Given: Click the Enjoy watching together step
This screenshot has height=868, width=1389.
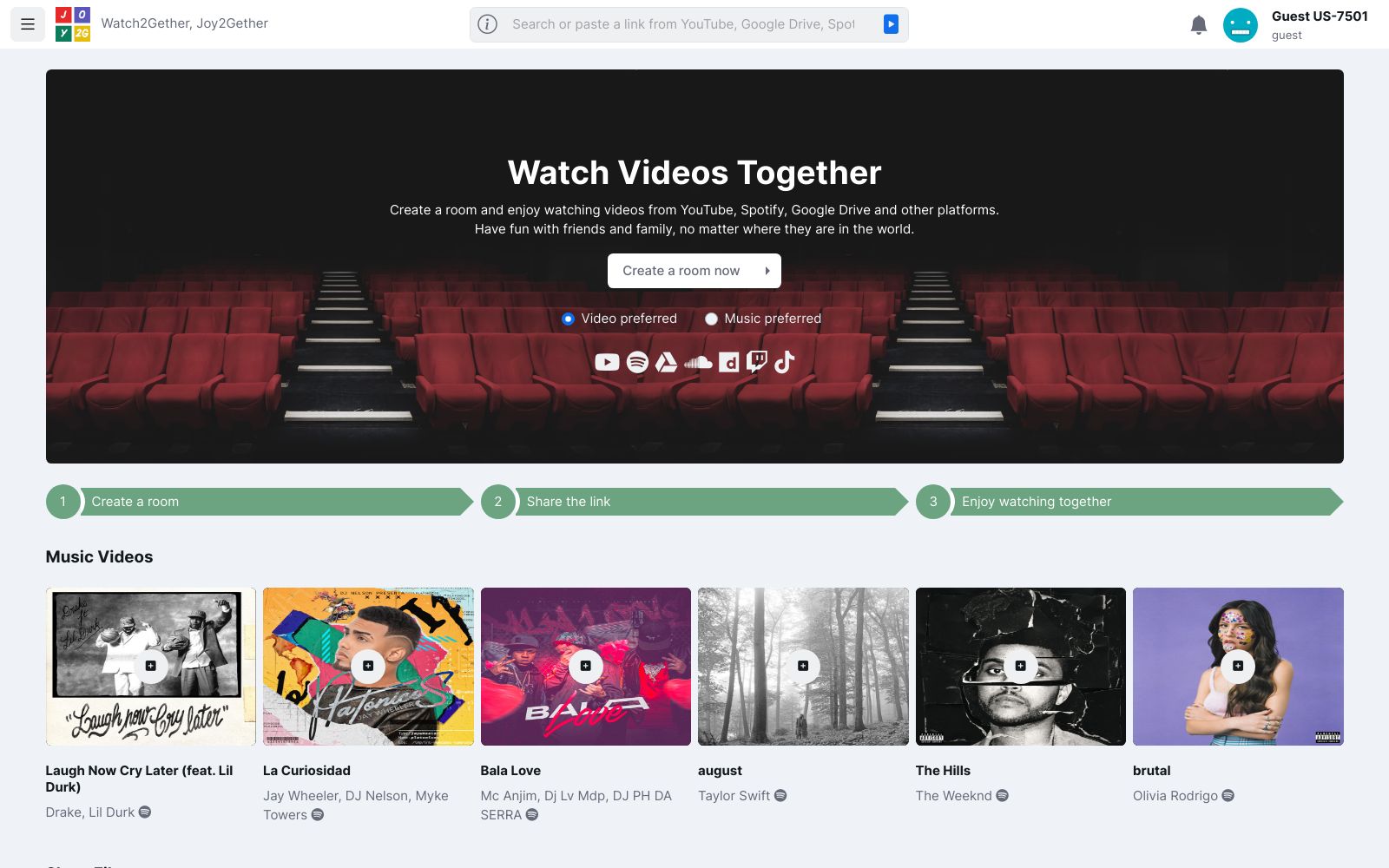Looking at the screenshot, I should (1129, 502).
